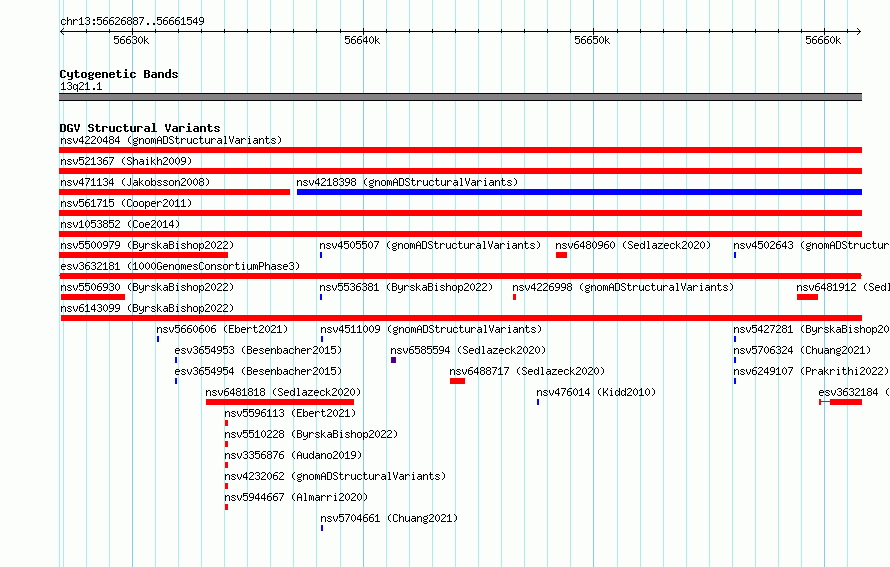This screenshot has height=567, width=890.
Task: Click nsv5944667 (Almarri2020) label
Action: [296, 497]
